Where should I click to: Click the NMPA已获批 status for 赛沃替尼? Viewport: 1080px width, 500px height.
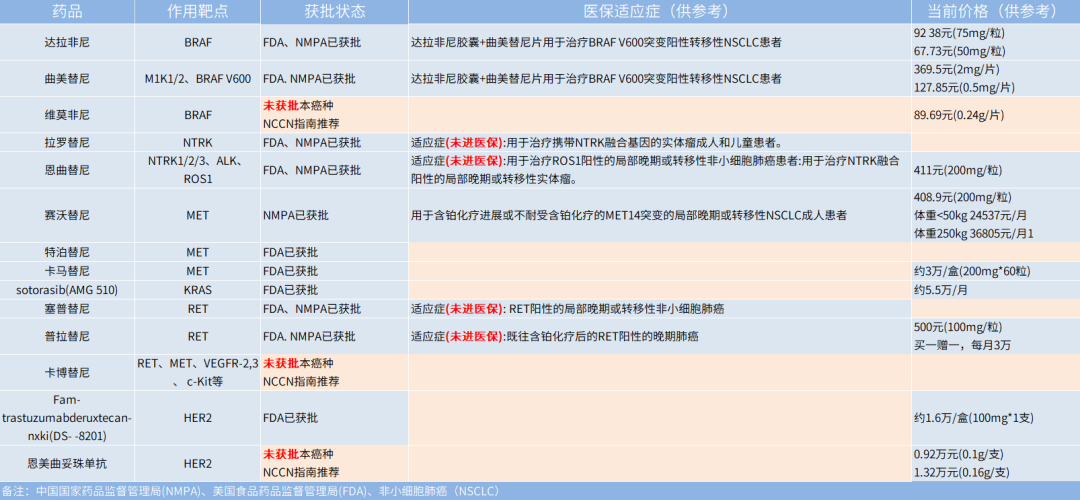point(295,215)
